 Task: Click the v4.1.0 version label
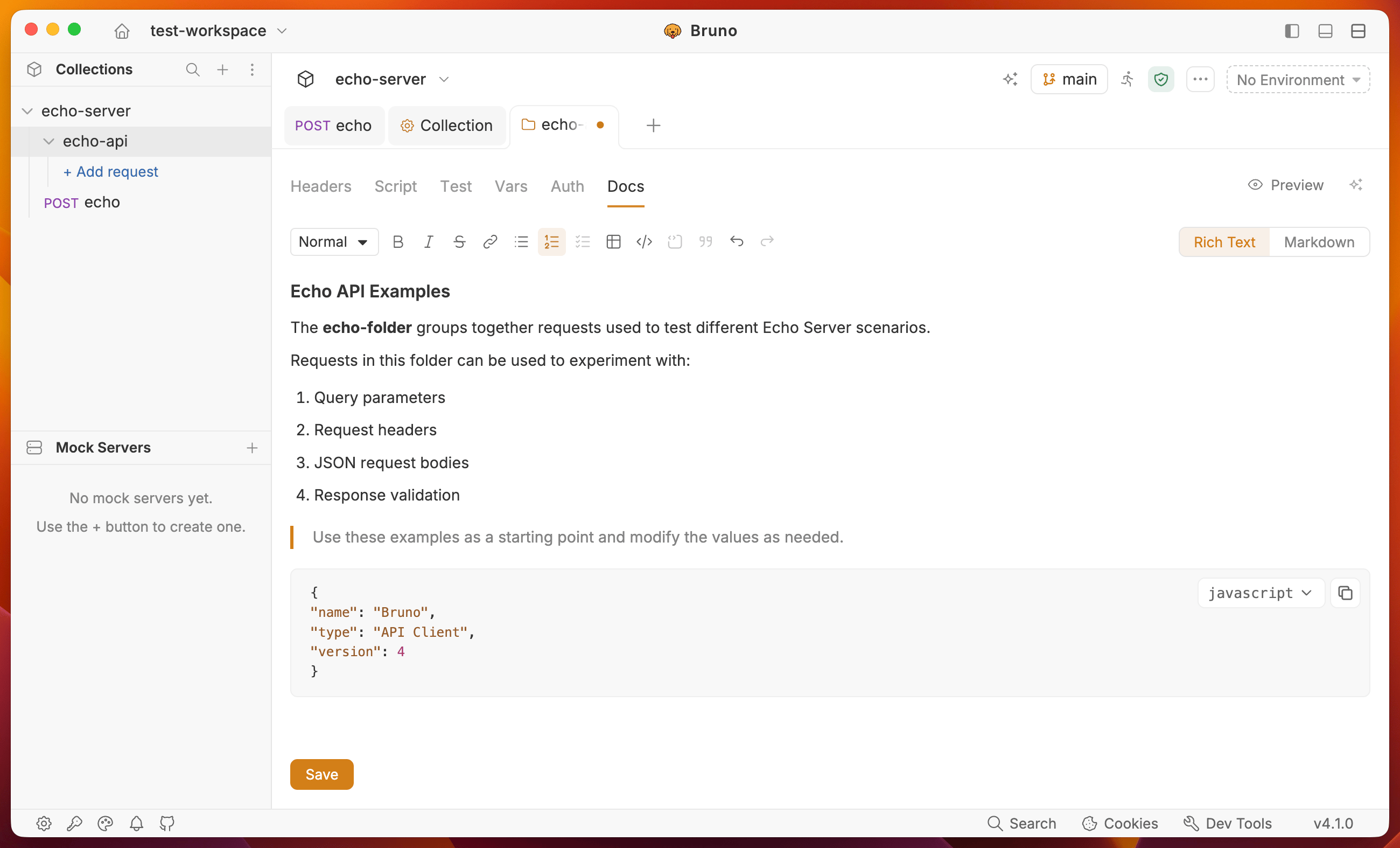coord(1333,823)
